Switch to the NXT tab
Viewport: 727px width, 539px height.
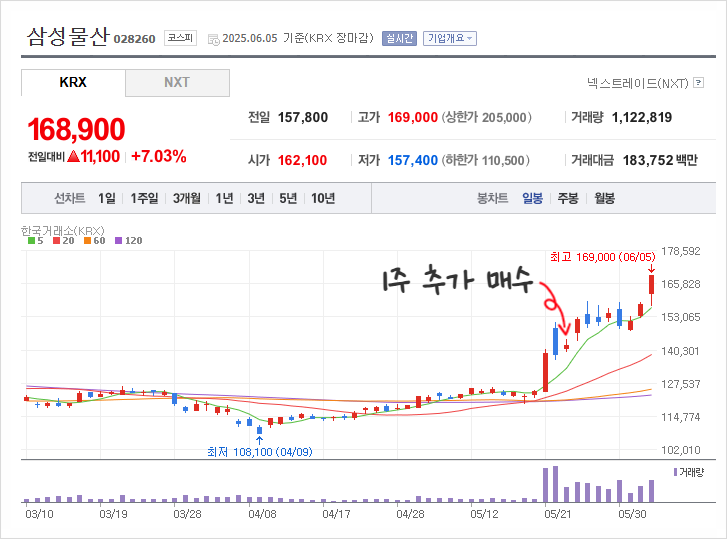pyautogui.click(x=177, y=82)
